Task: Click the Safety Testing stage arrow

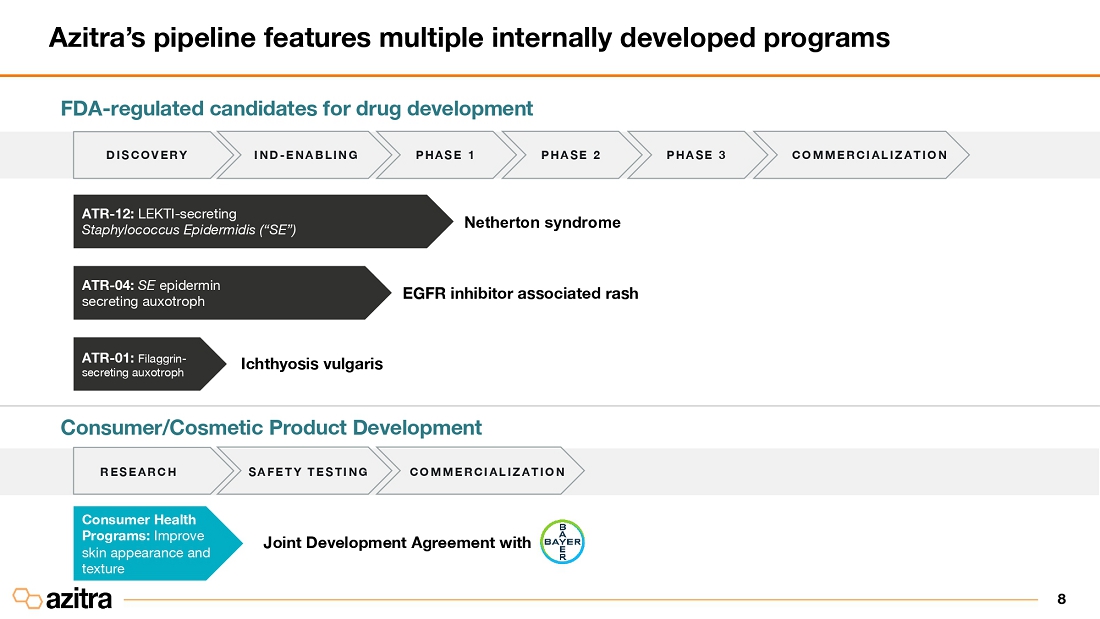Action: (308, 471)
